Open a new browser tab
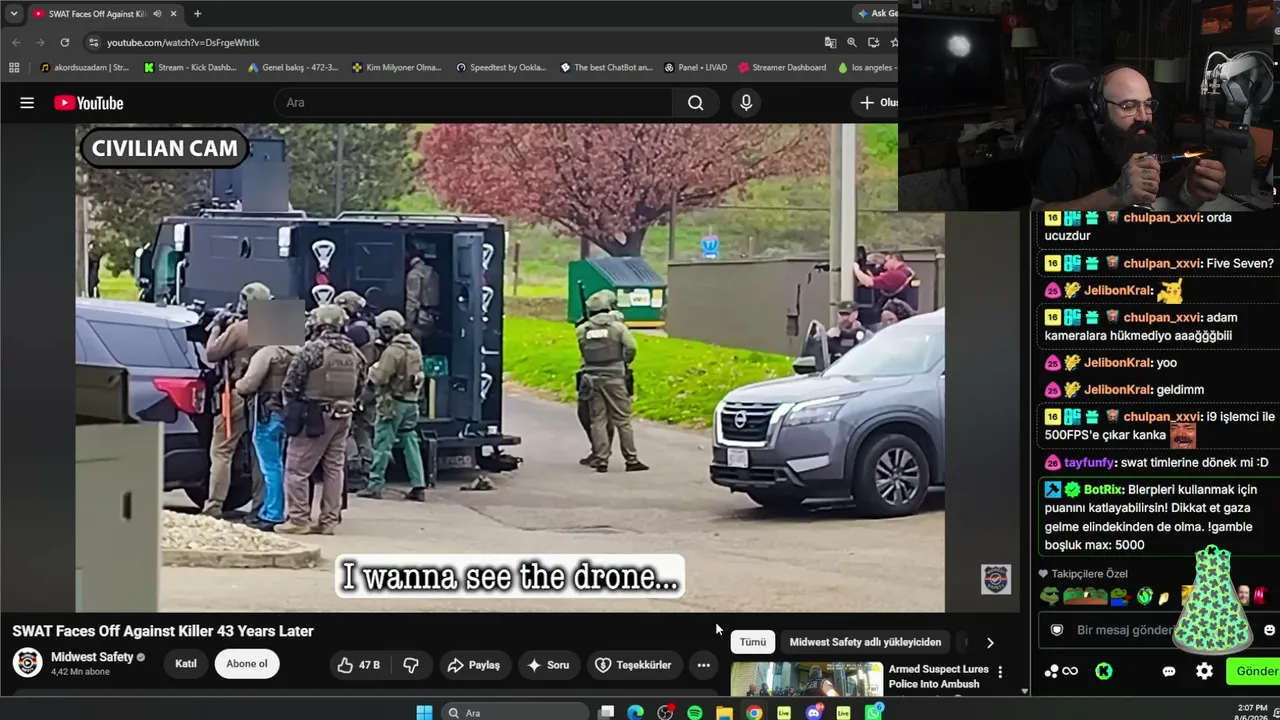The width and height of the screenshot is (1280, 720). 197,14
